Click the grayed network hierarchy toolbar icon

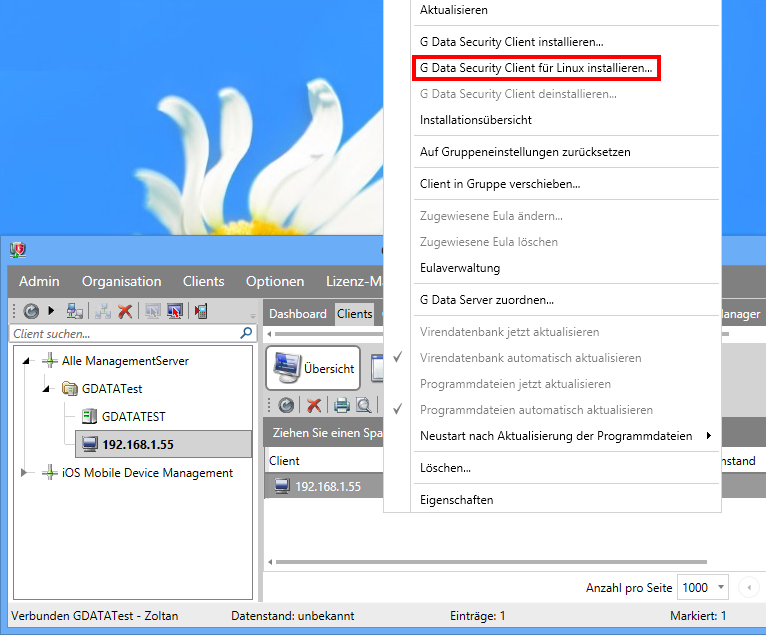(103, 311)
